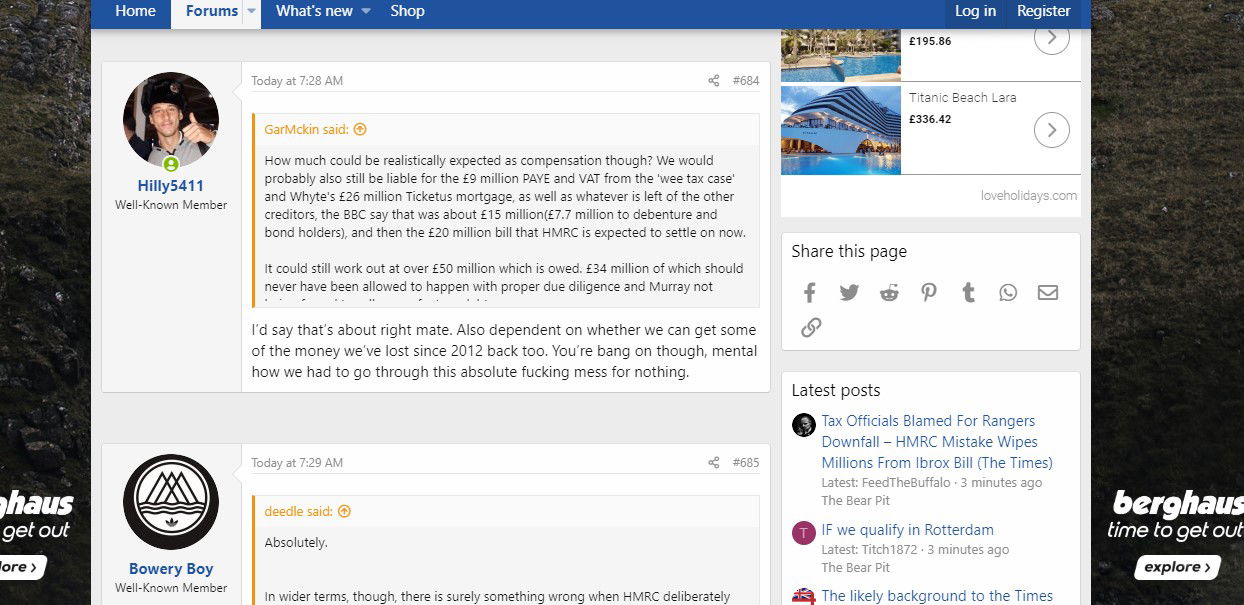The image size is (1244, 605).
Task: Click the £195.86 price text
Action: pyautogui.click(x=930, y=41)
